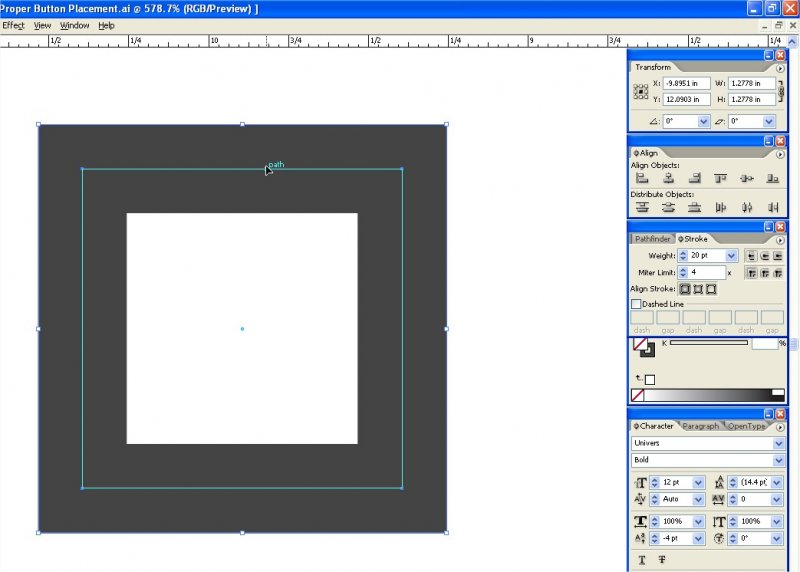
Task: Click the Miter Limit input field
Action: [x=707, y=272]
